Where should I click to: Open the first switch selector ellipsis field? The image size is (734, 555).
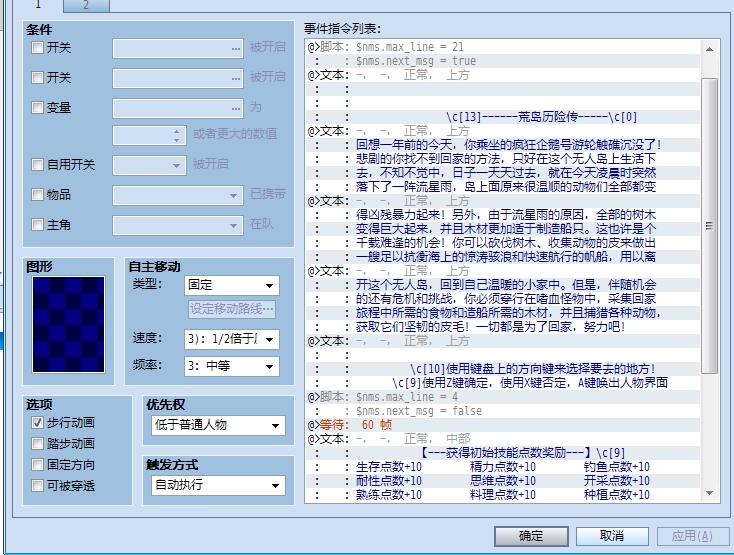tap(178, 48)
